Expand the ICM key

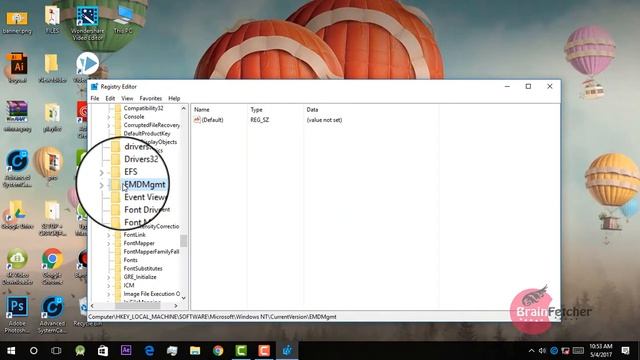[x=109, y=286]
